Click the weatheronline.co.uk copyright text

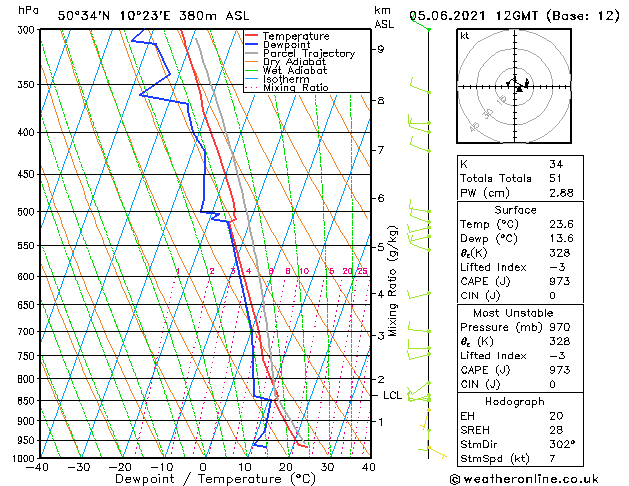tap(524, 479)
